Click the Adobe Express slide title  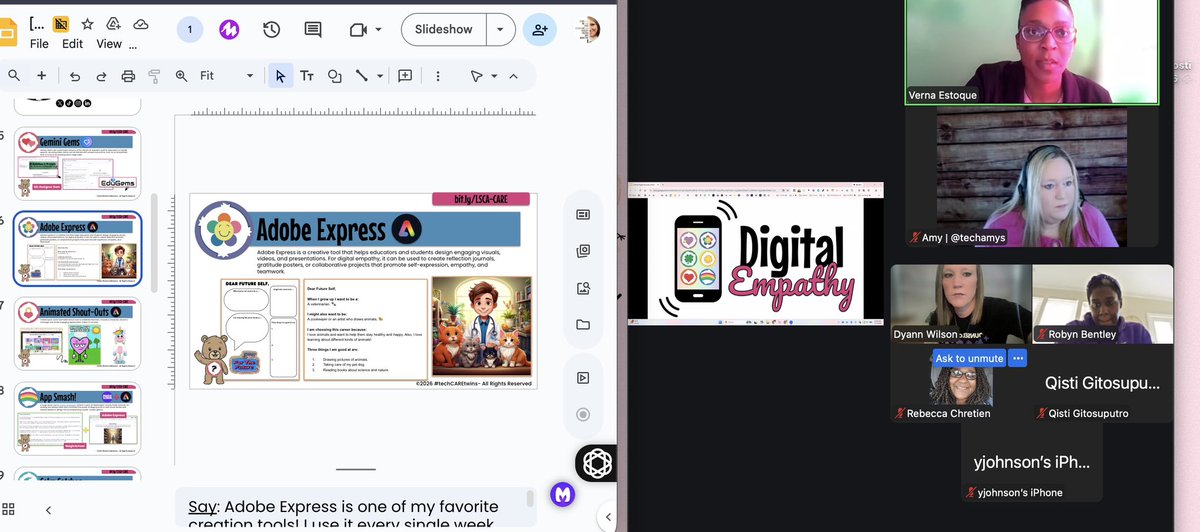[x=321, y=228]
